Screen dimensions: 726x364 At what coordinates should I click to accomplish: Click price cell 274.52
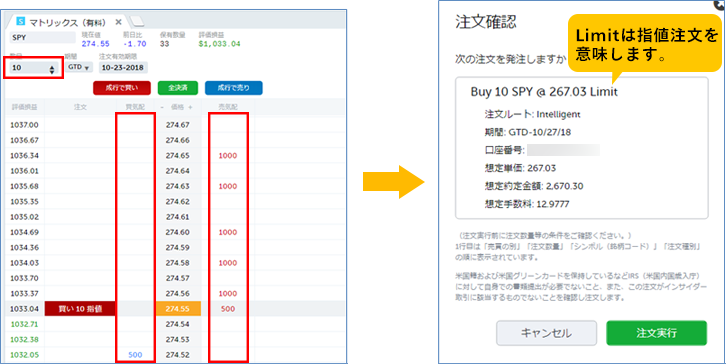tap(178, 355)
